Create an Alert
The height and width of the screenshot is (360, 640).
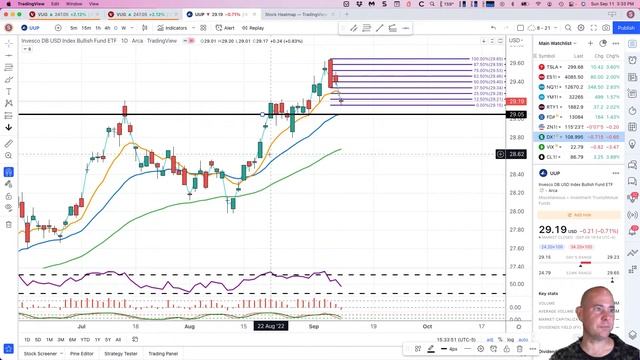point(225,28)
